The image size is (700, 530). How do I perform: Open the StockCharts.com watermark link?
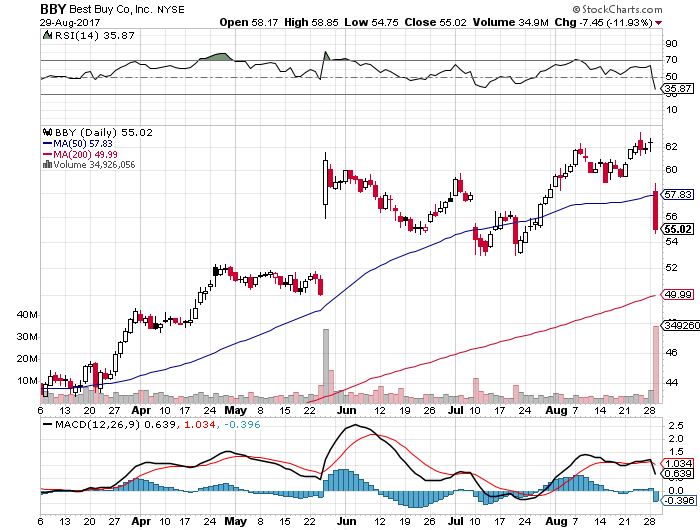[x=638, y=9]
